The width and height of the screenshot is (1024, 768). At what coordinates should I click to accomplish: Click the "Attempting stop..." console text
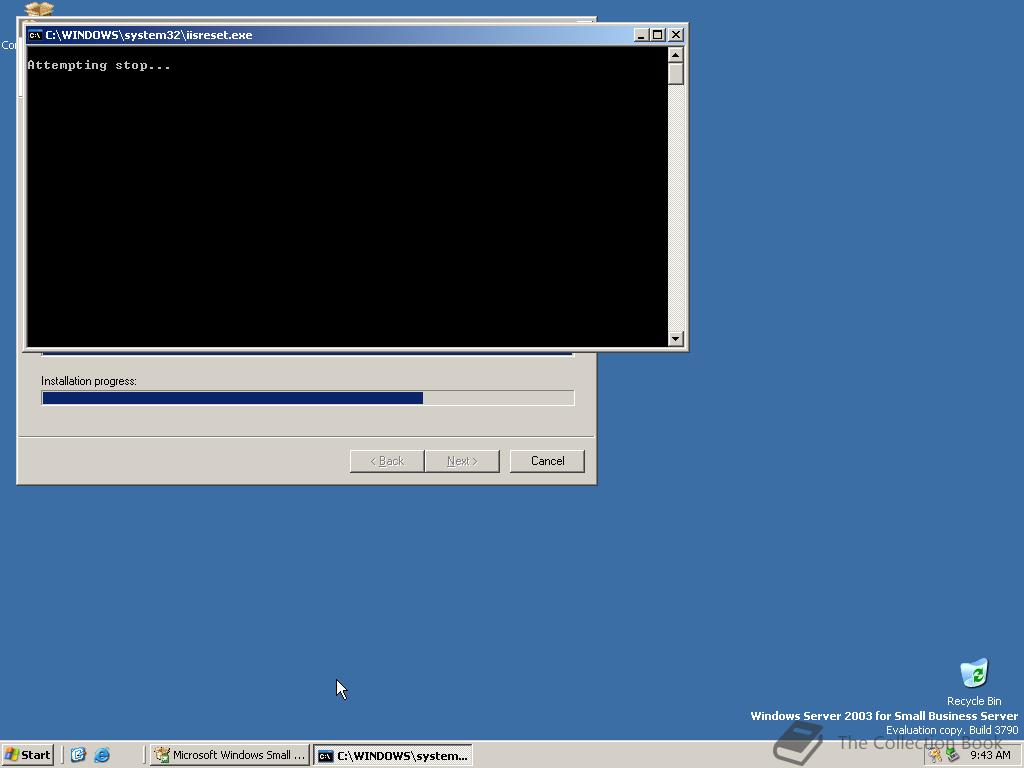point(99,65)
